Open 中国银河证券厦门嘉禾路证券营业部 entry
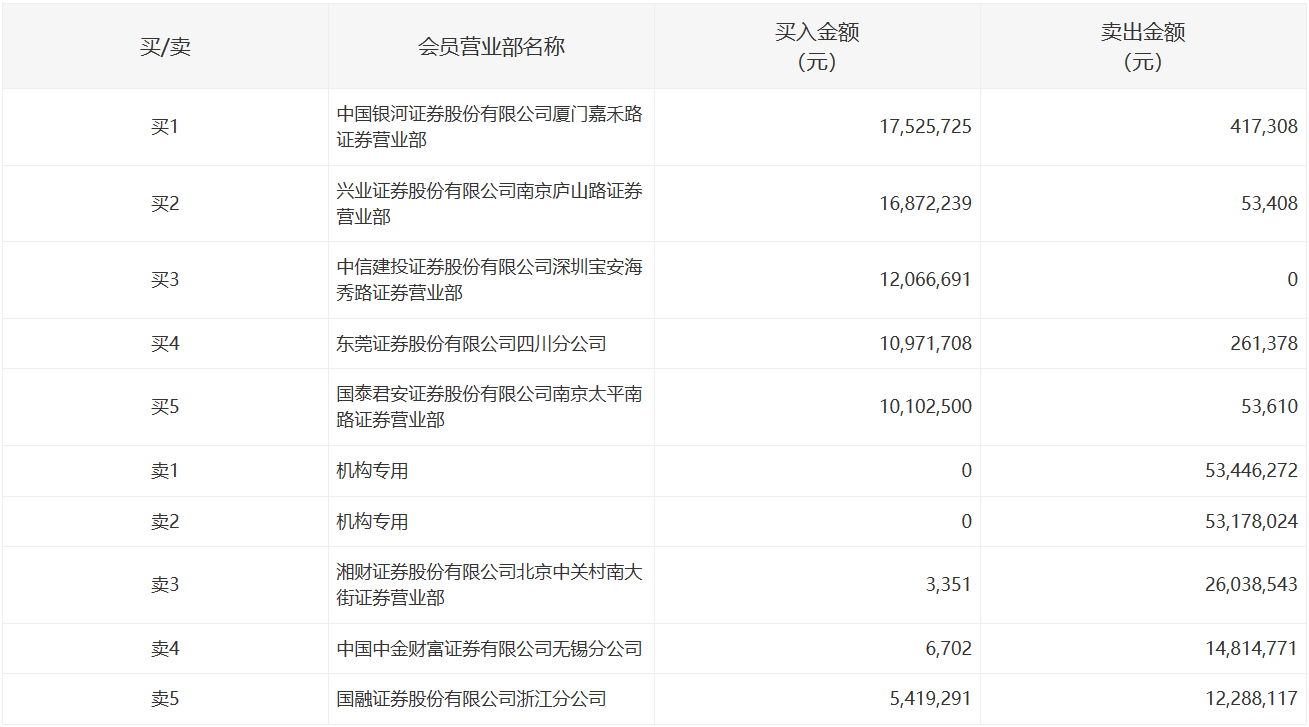Image resolution: width=1309 pixels, height=727 pixels. (490, 127)
